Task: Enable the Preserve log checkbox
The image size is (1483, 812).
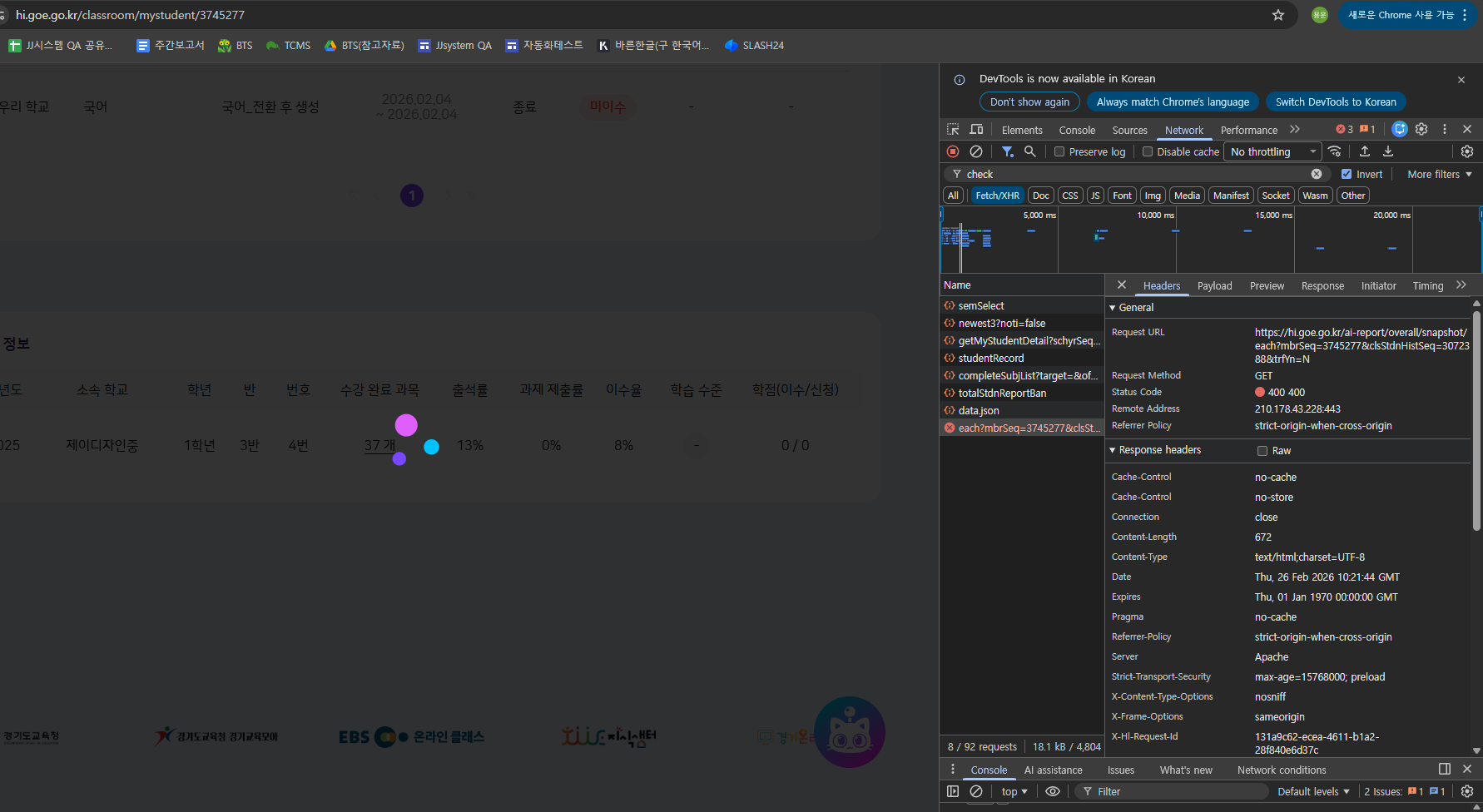Action: (x=1059, y=151)
